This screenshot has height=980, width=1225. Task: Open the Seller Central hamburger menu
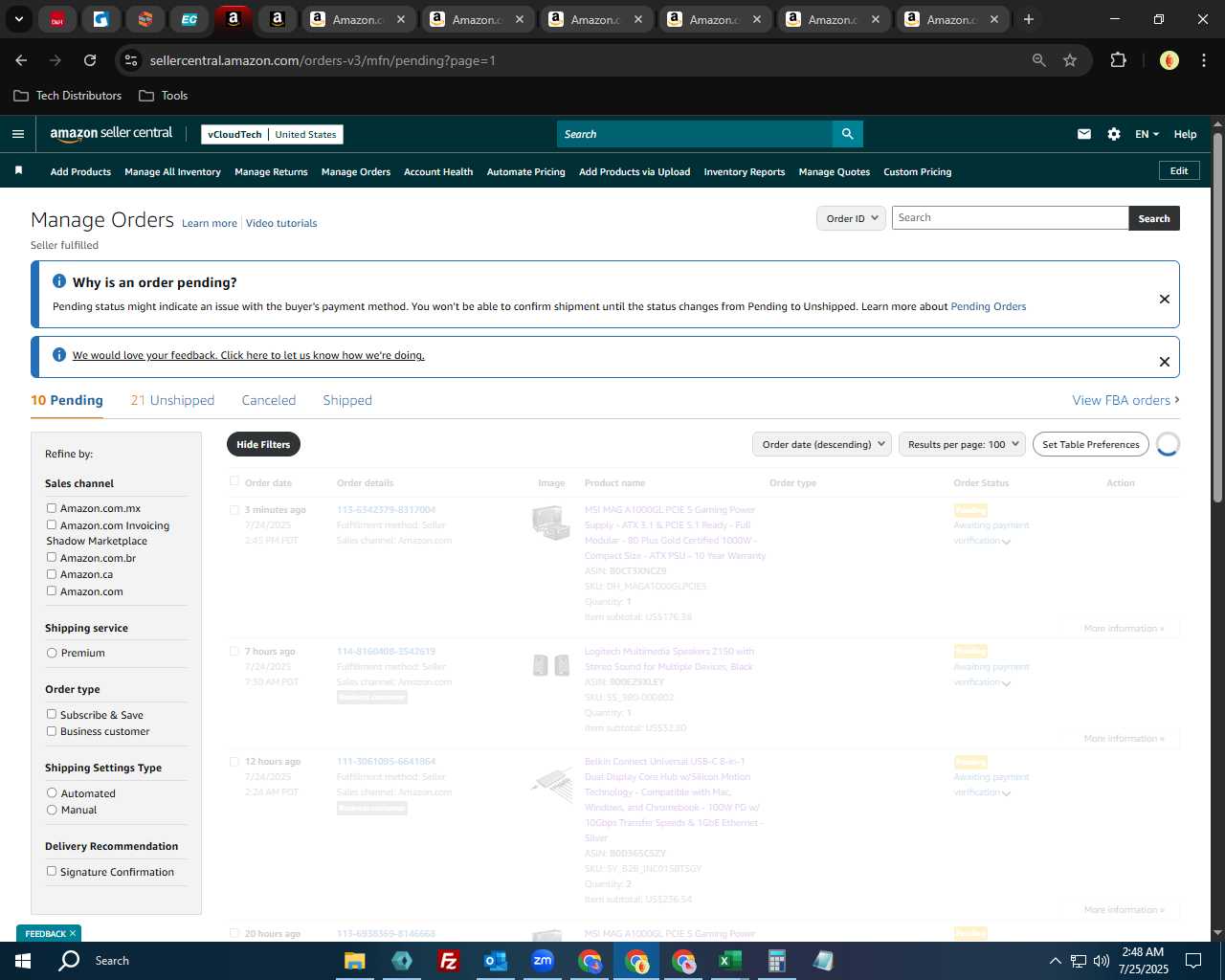point(17,134)
